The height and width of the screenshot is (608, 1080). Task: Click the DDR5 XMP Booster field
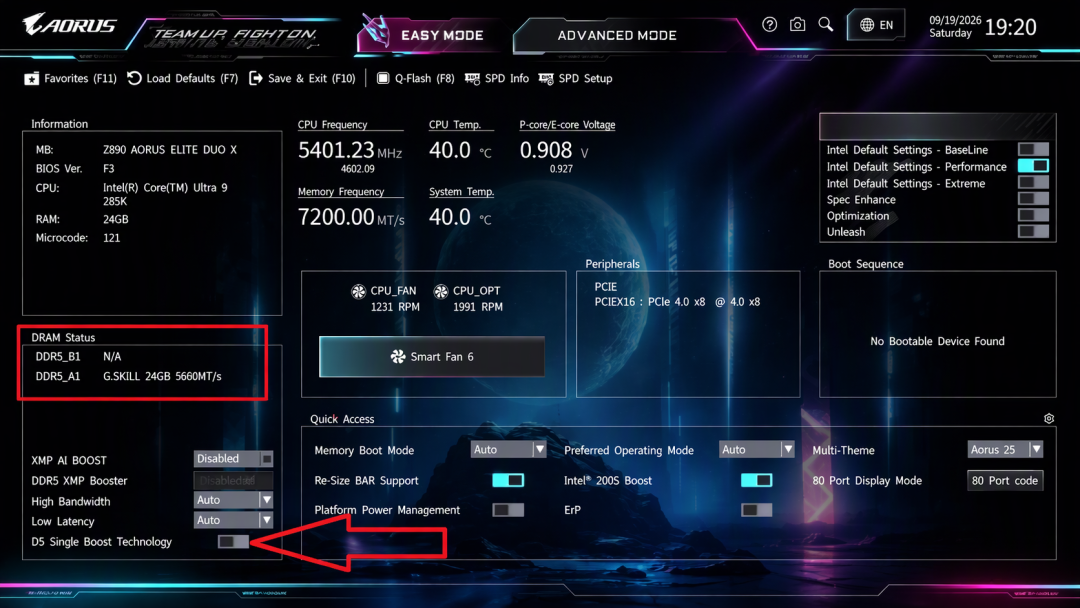pos(233,480)
